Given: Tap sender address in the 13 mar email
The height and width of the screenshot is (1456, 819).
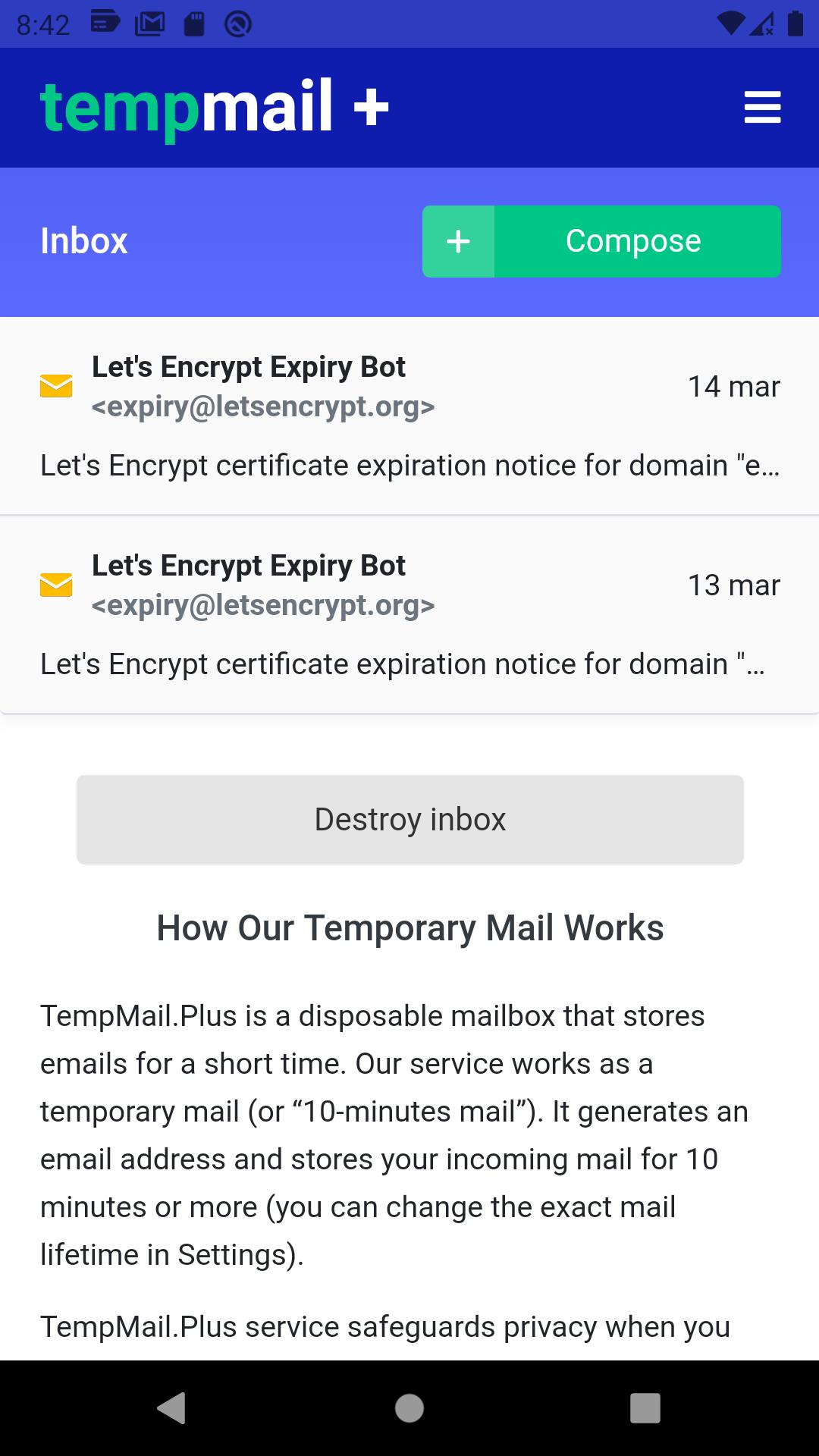Looking at the screenshot, I should coord(263,605).
